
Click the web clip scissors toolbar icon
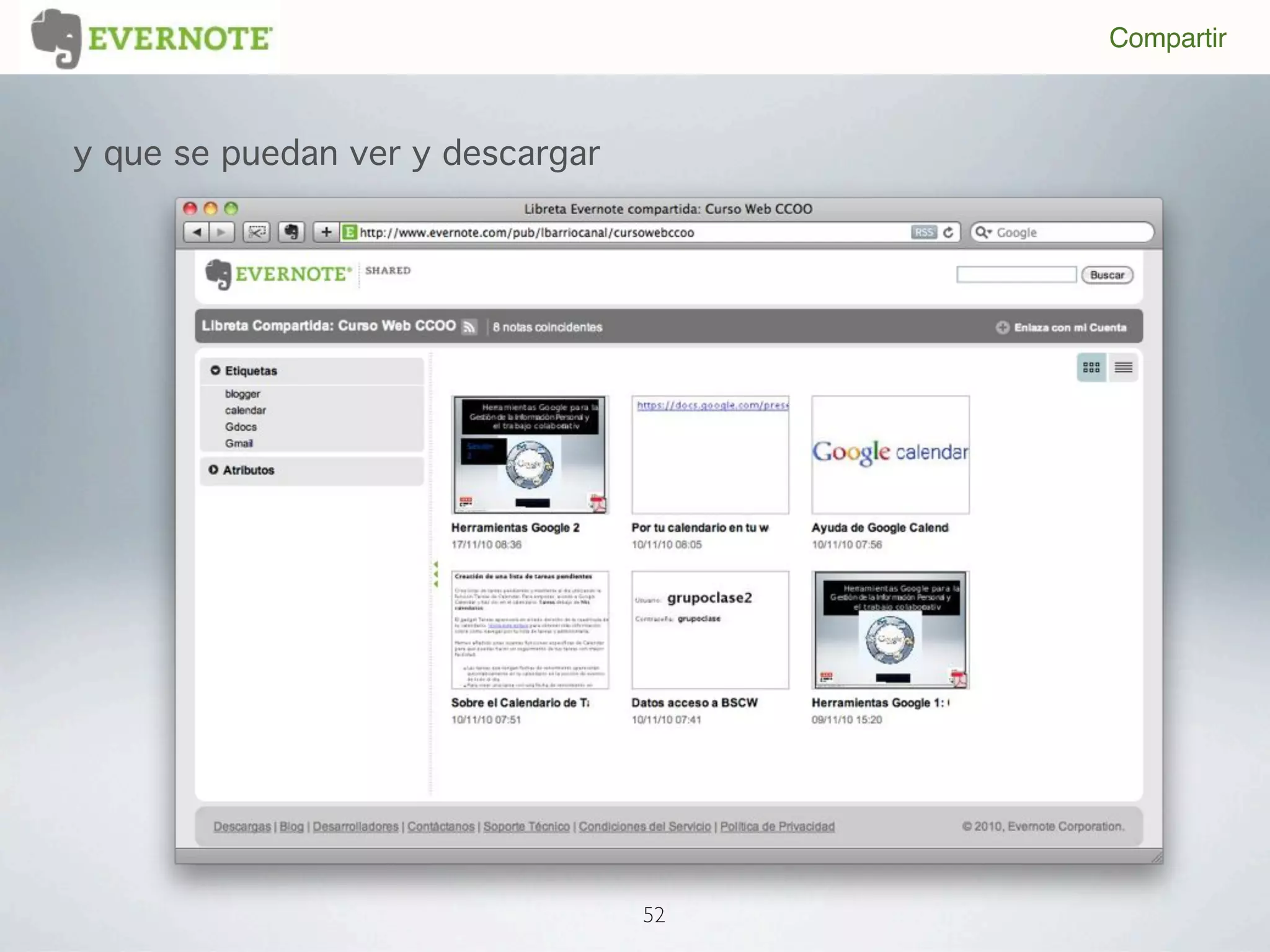tap(256, 232)
